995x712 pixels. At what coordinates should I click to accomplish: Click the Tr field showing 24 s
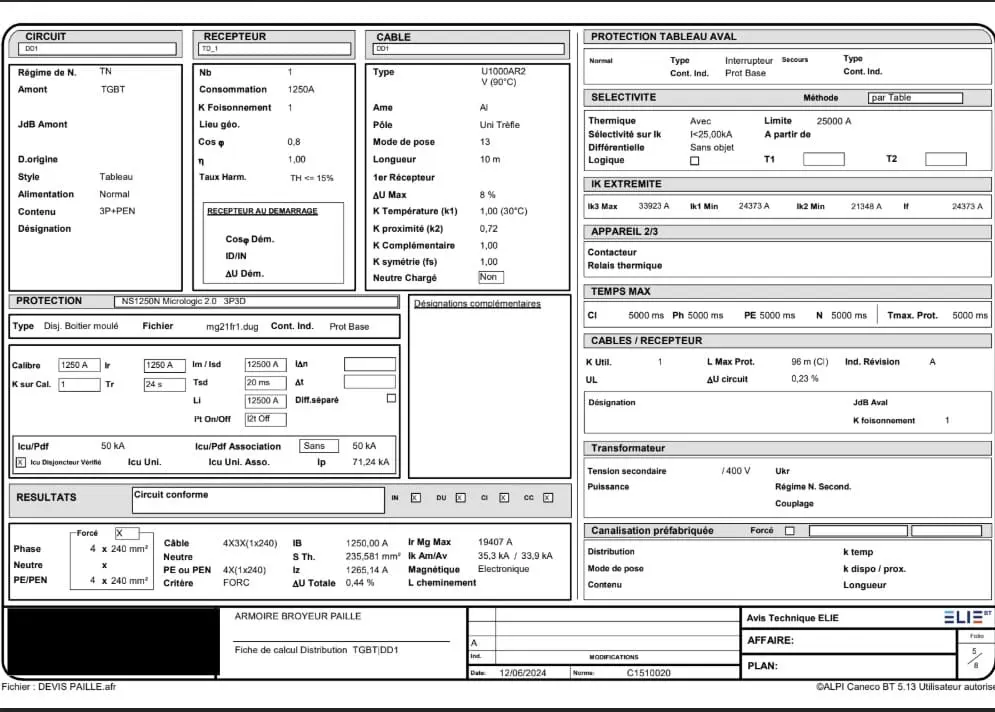click(x=164, y=385)
